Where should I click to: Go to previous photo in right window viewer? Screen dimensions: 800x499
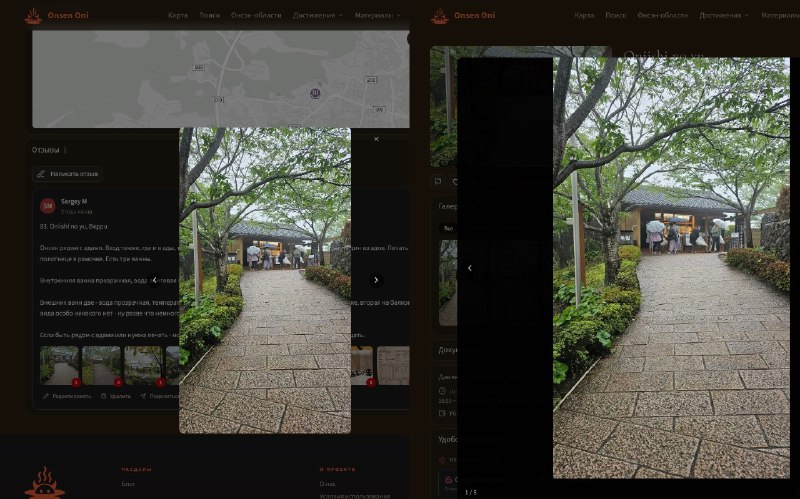[469, 268]
